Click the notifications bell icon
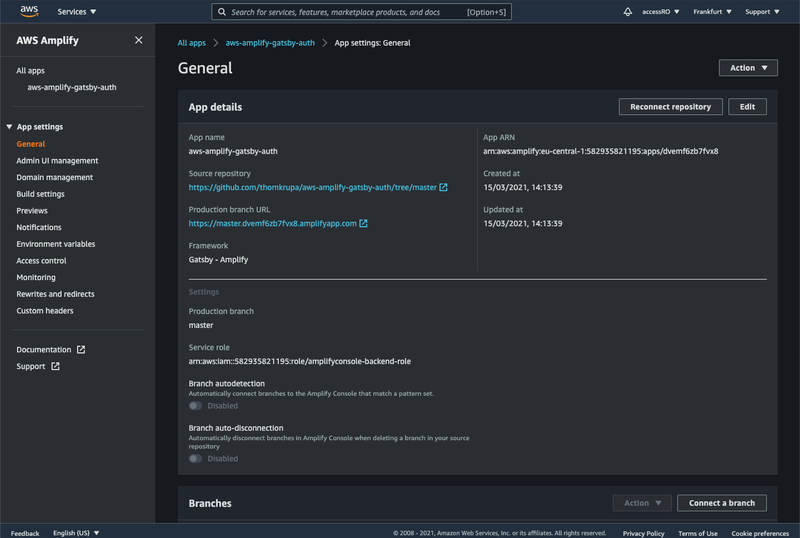The image size is (800, 538). click(628, 12)
